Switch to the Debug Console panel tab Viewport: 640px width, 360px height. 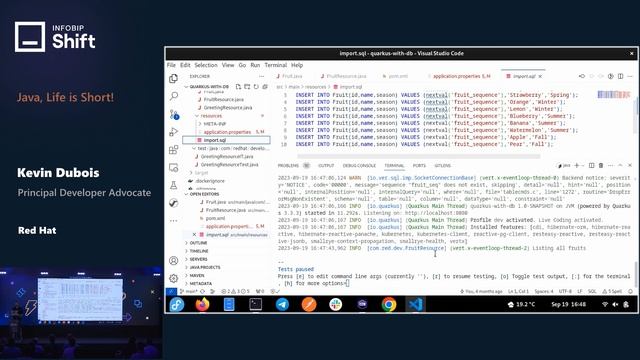coord(359,165)
